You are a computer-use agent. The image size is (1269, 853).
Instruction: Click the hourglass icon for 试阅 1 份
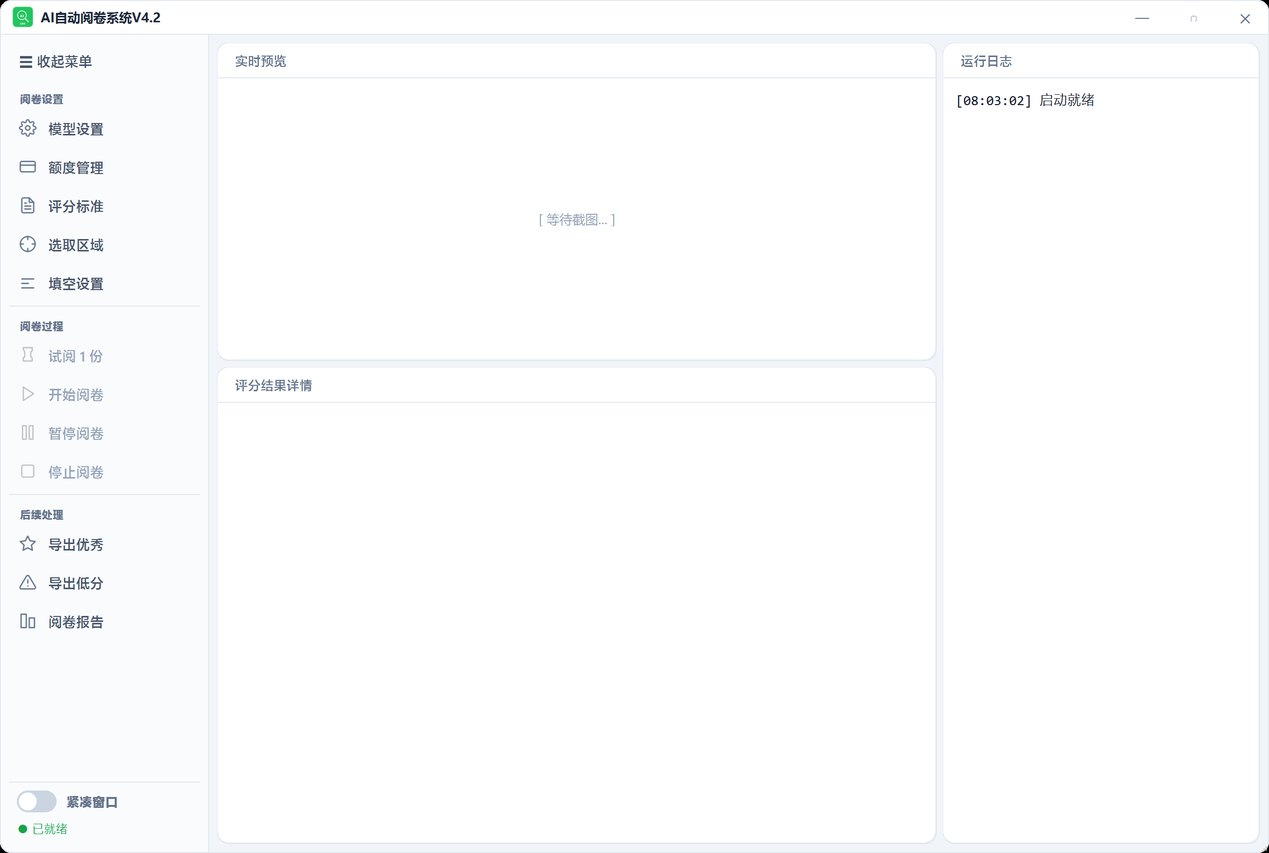[x=28, y=356]
